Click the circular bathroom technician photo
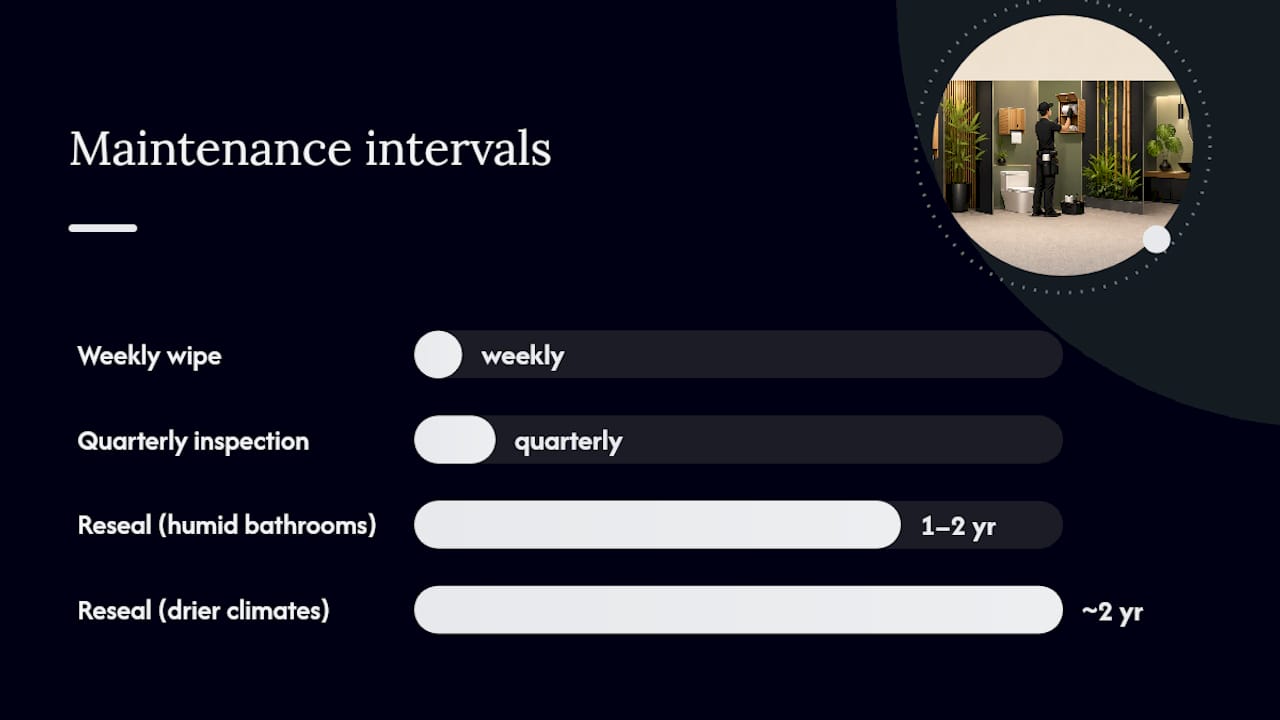Screen dimensions: 1280x720 (x=1062, y=145)
